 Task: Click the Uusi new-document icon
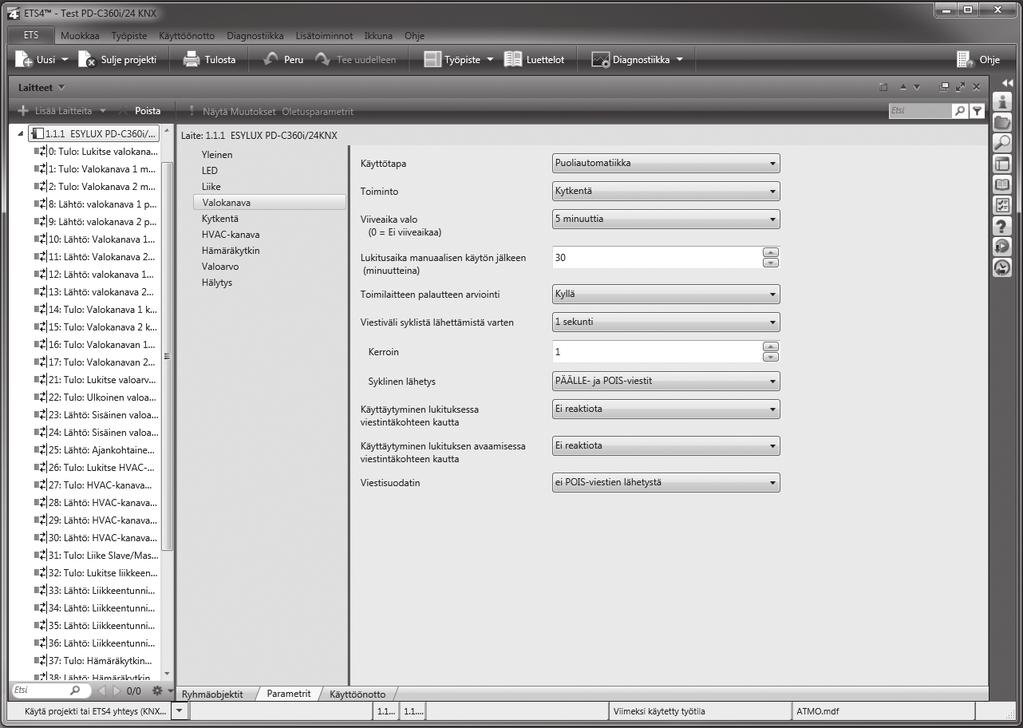tap(24, 59)
